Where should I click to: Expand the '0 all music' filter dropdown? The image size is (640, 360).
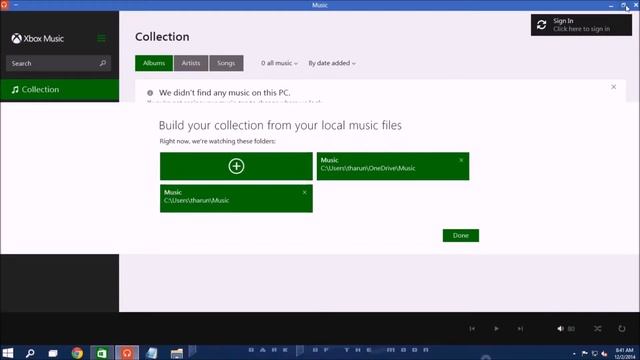point(279,63)
